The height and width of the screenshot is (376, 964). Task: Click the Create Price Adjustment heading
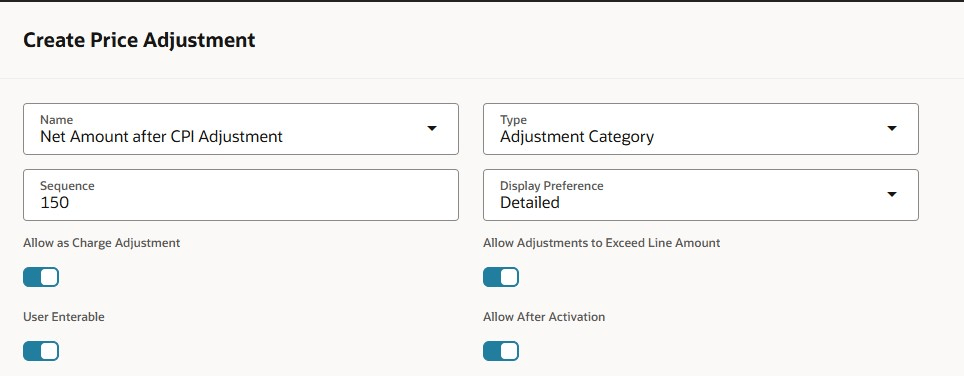pos(139,41)
